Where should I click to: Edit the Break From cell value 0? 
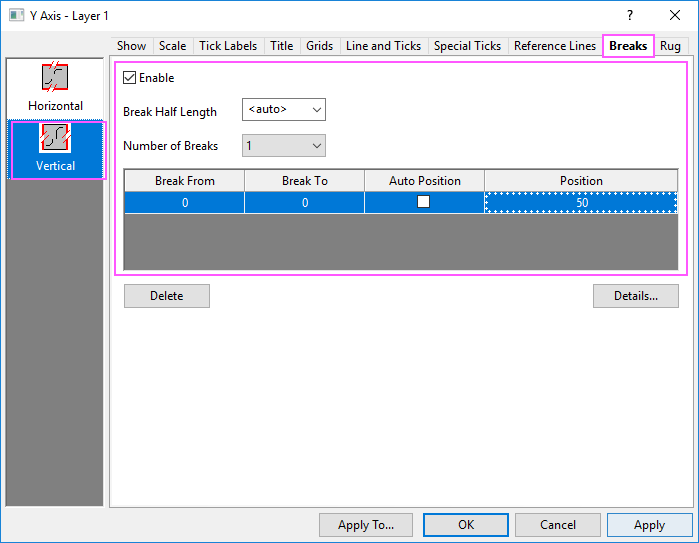(185, 203)
